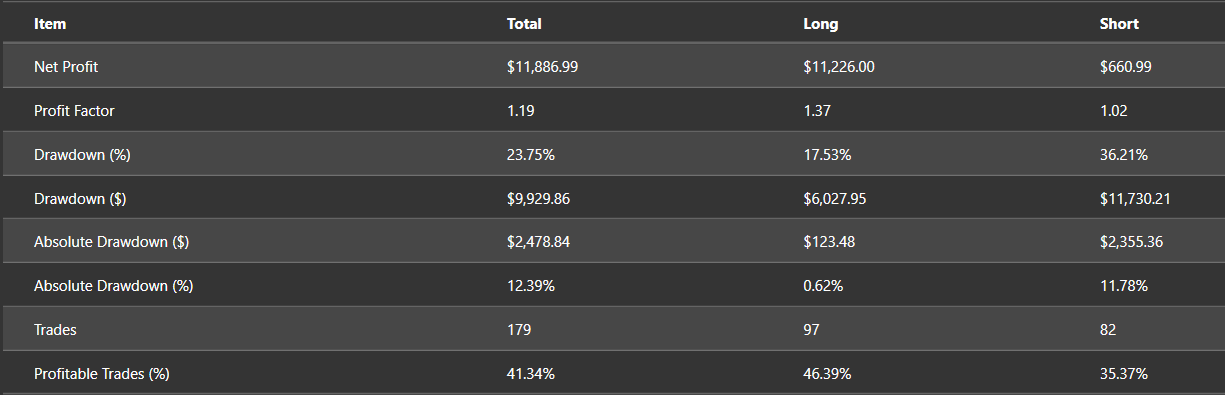Click the Total column header
The height and width of the screenshot is (395, 1225).
[x=524, y=24]
